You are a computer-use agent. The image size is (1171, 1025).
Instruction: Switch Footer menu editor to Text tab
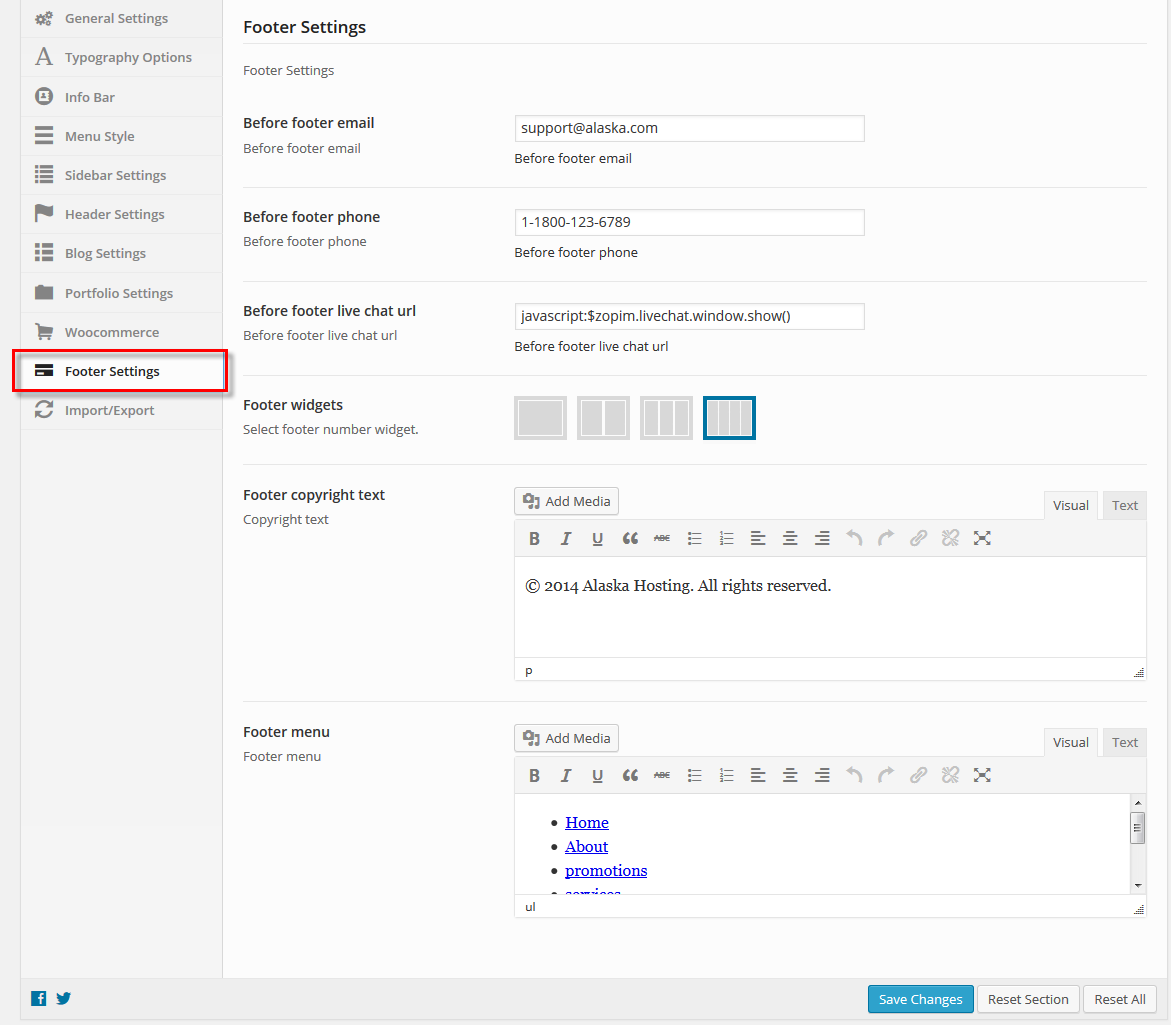coord(1125,742)
